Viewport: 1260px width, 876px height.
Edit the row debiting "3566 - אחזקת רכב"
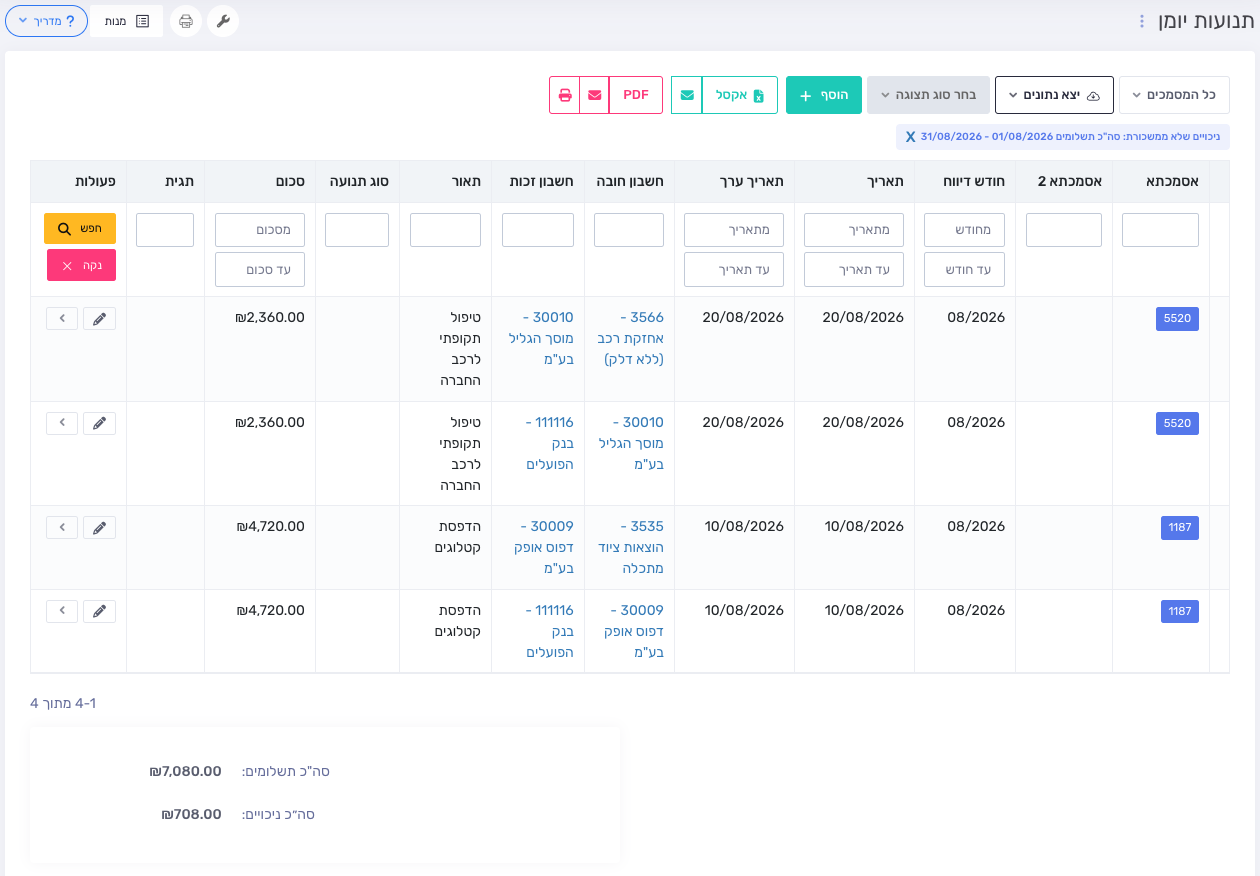point(99,318)
